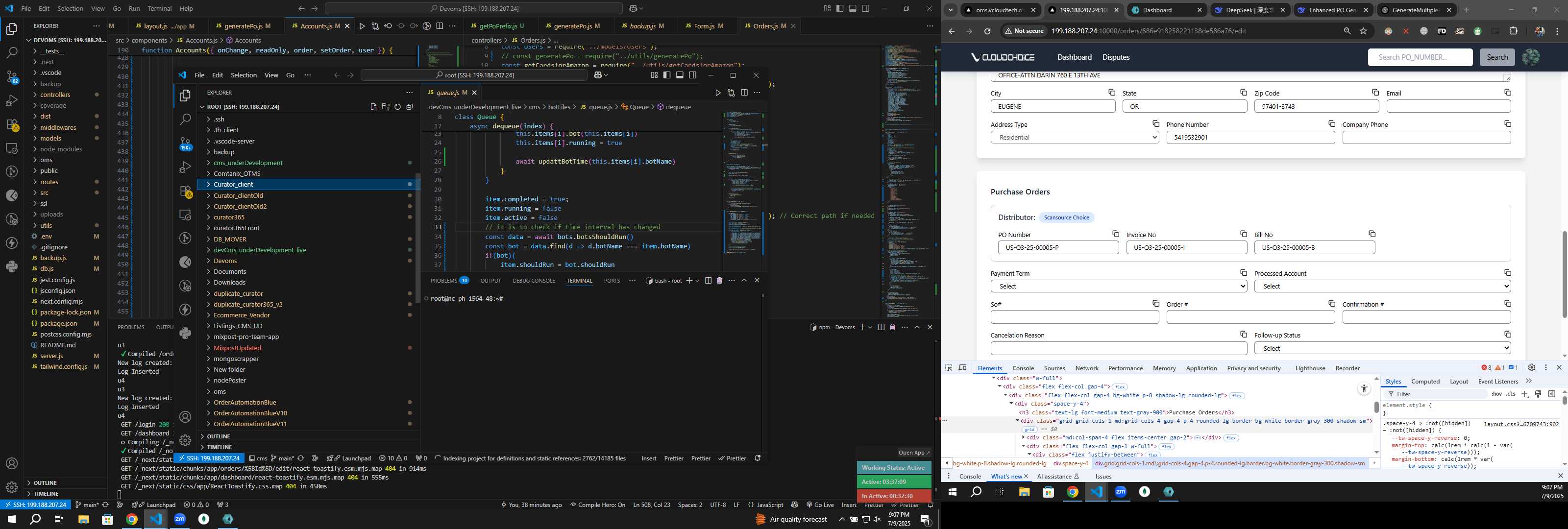Click Open App button above Working Status
This screenshot has width=1568, height=529.
(x=914, y=452)
